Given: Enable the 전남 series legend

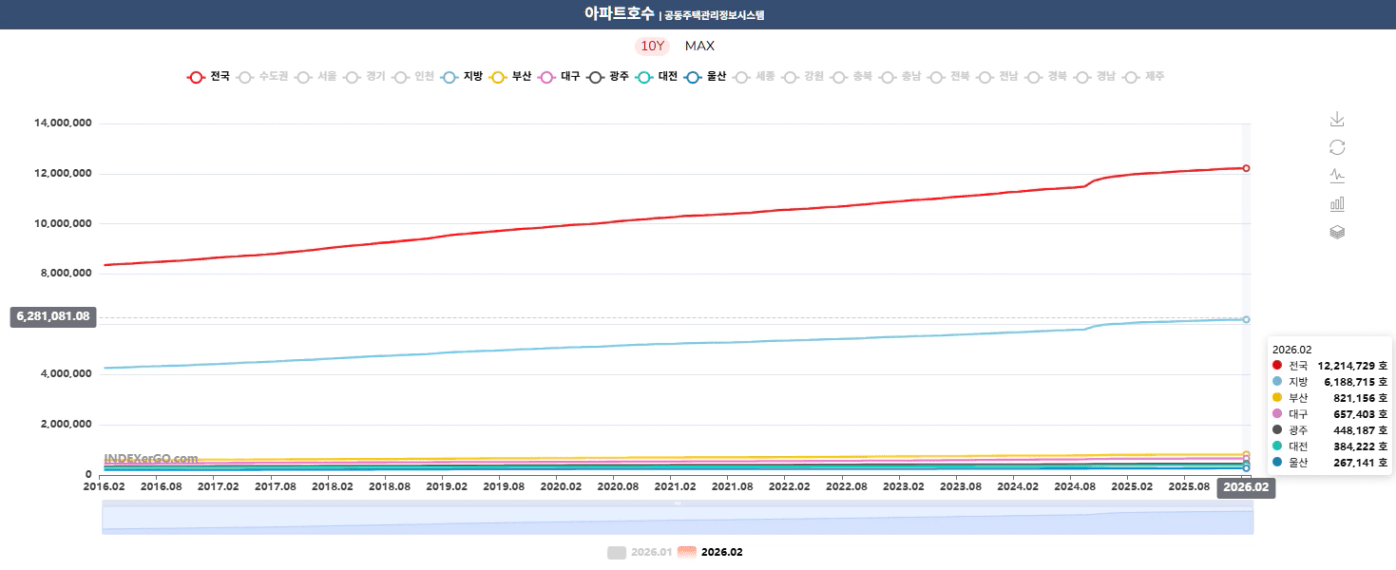Looking at the screenshot, I should 998,77.
